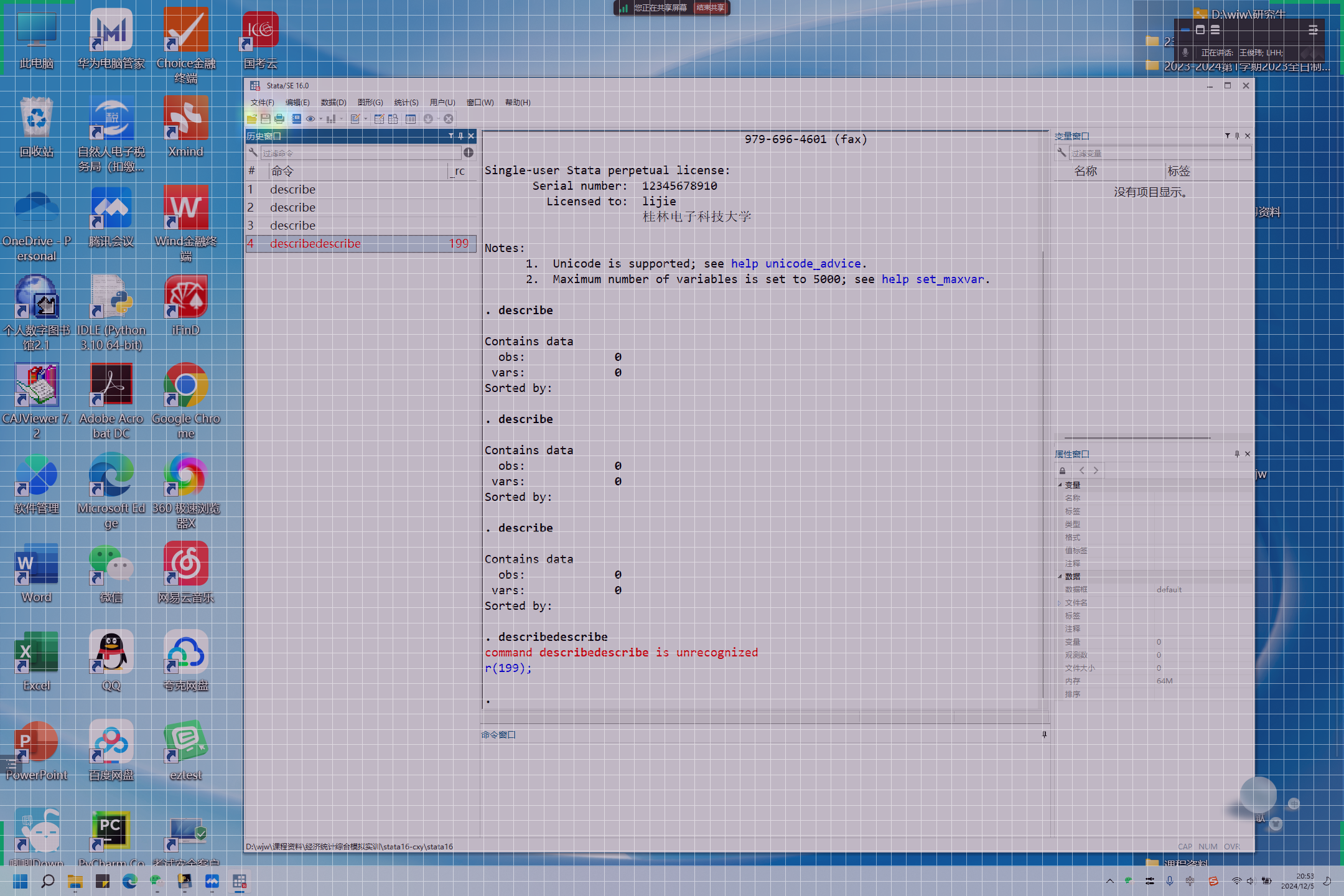Click the 'help set_maxvar' link
The width and height of the screenshot is (1344, 896).
pyautogui.click(x=933, y=279)
